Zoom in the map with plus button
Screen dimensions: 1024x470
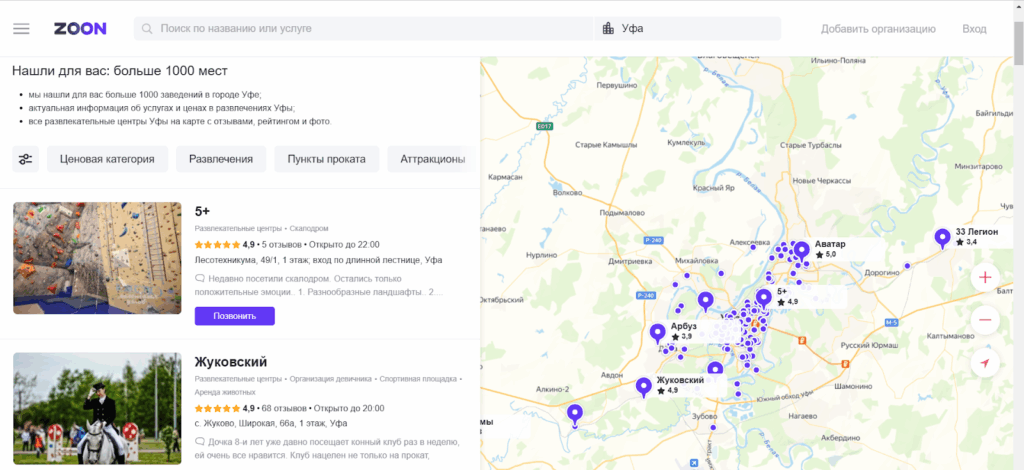[x=985, y=277]
